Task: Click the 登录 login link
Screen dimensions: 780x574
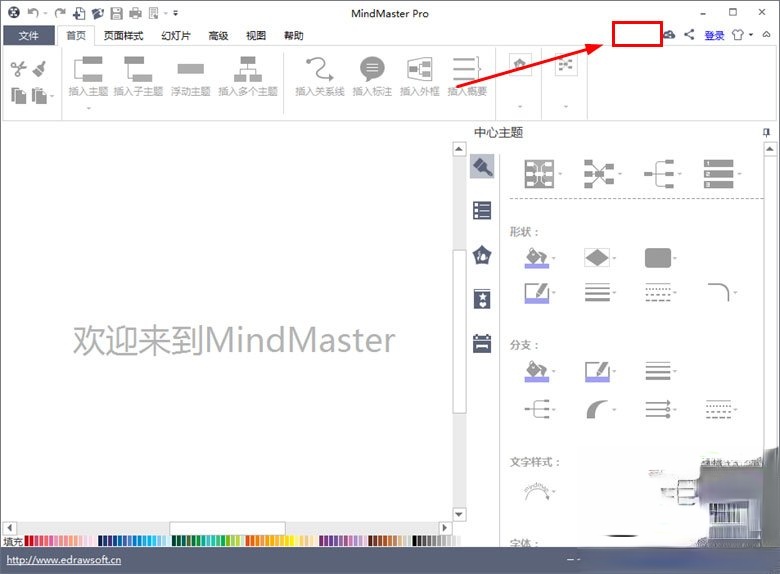Action: tap(714, 35)
